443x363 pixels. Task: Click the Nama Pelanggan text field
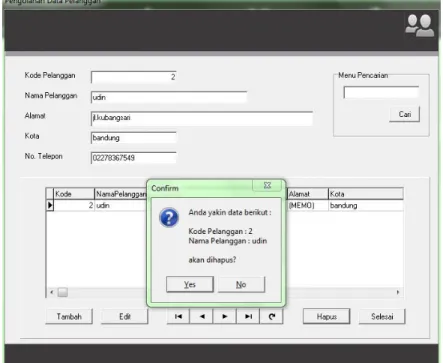169,97
